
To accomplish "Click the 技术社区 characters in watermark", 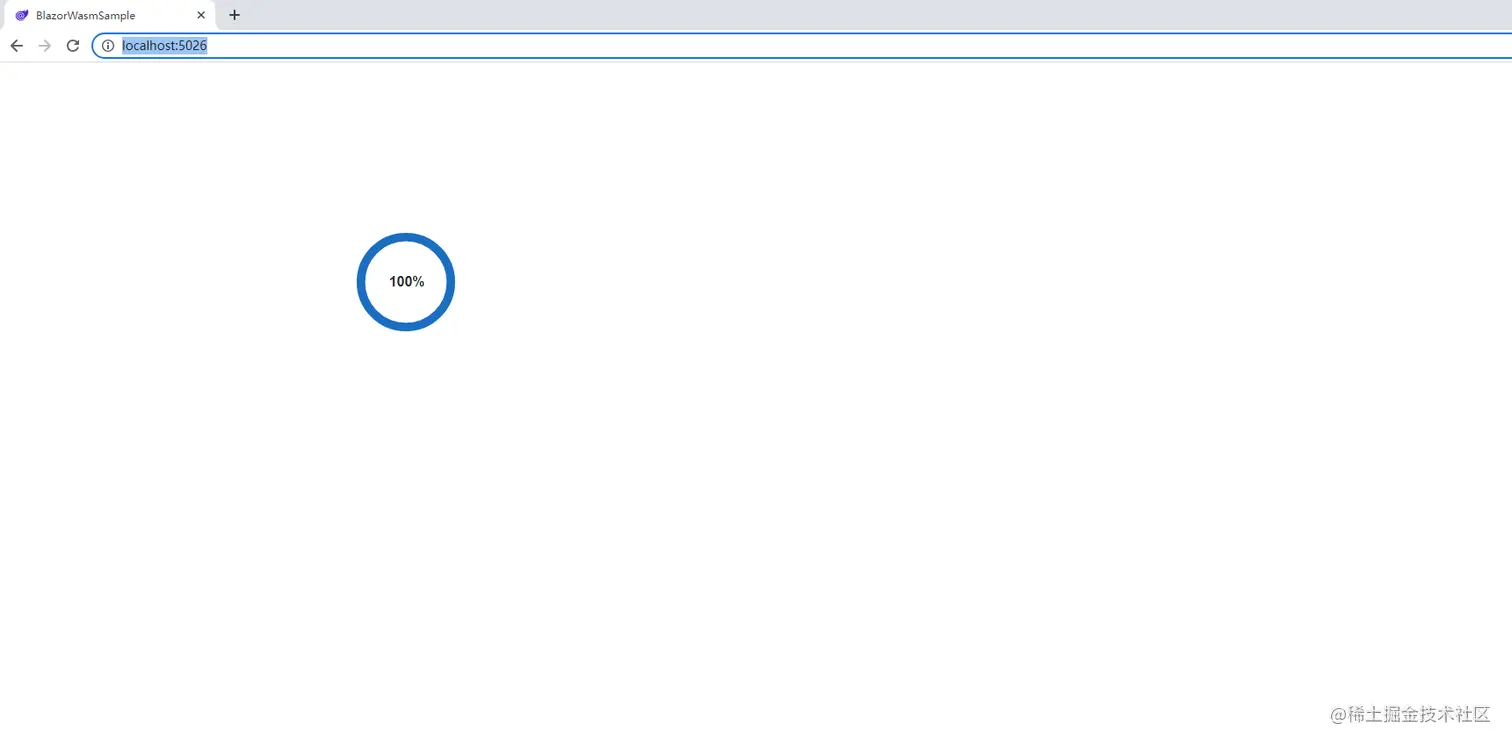I will [x=1455, y=714].
